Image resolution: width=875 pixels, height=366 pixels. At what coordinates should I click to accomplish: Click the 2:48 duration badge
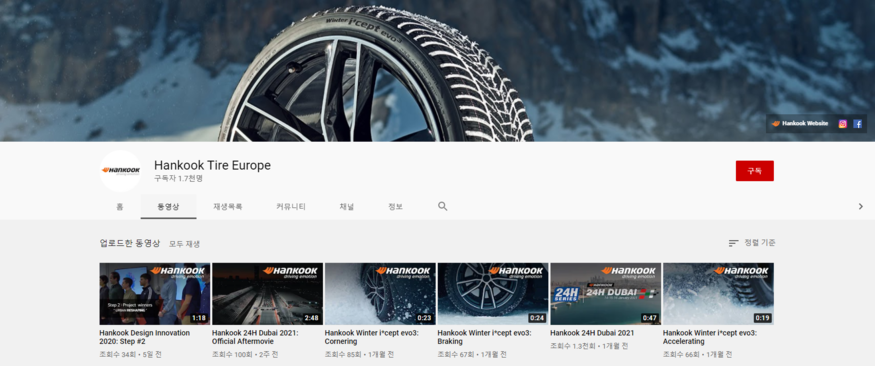[311, 318]
